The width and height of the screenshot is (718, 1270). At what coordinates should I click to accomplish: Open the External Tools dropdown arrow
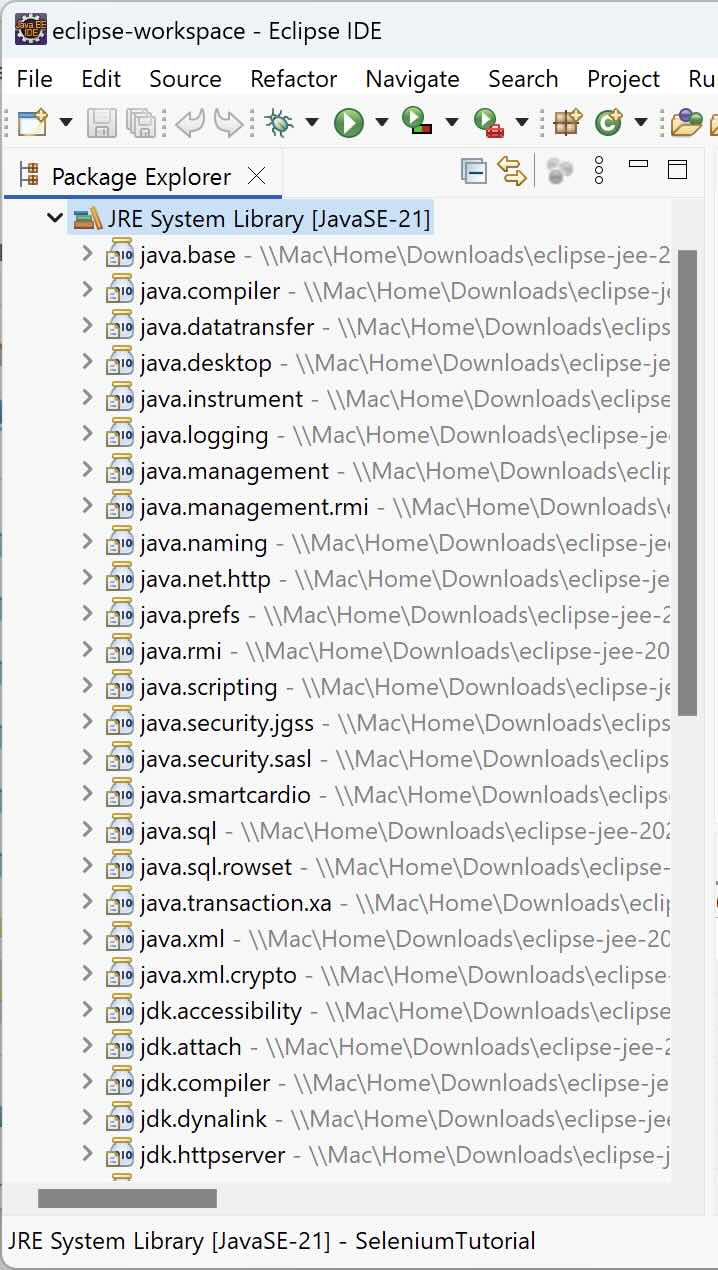[521, 123]
